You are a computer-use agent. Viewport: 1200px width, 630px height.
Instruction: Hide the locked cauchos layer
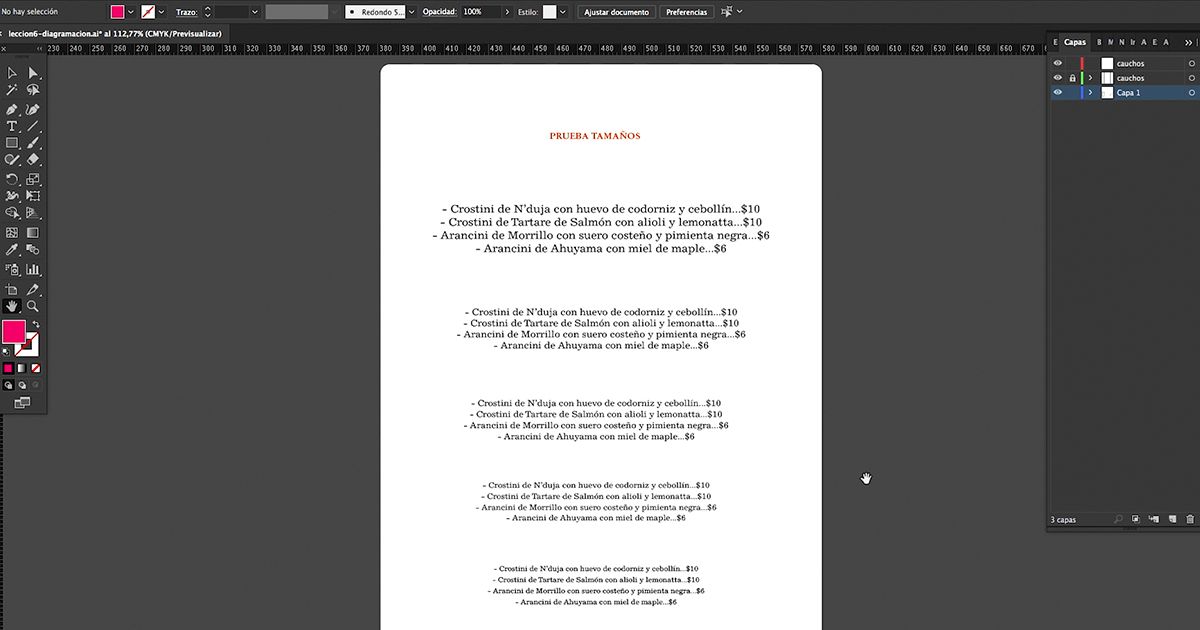click(x=1058, y=78)
